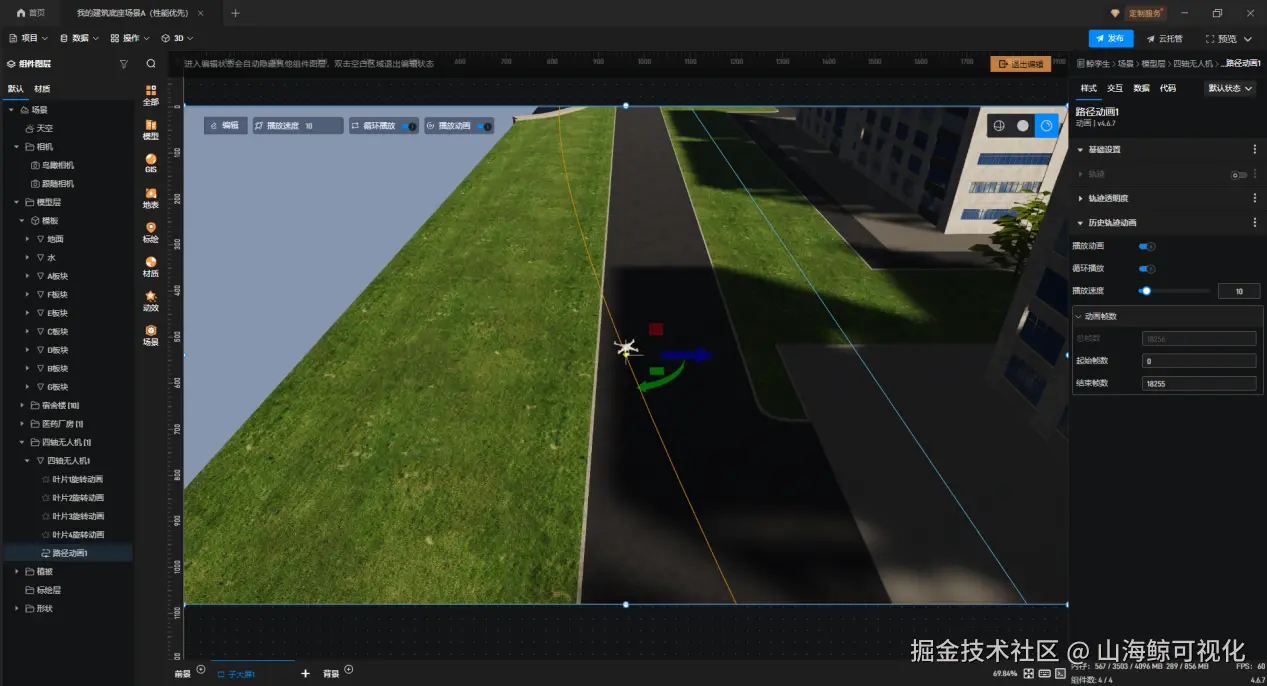Collapse the 动画帧数 group
The width and height of the screenshot is (1267, 686).
[x=1079, y=316]
